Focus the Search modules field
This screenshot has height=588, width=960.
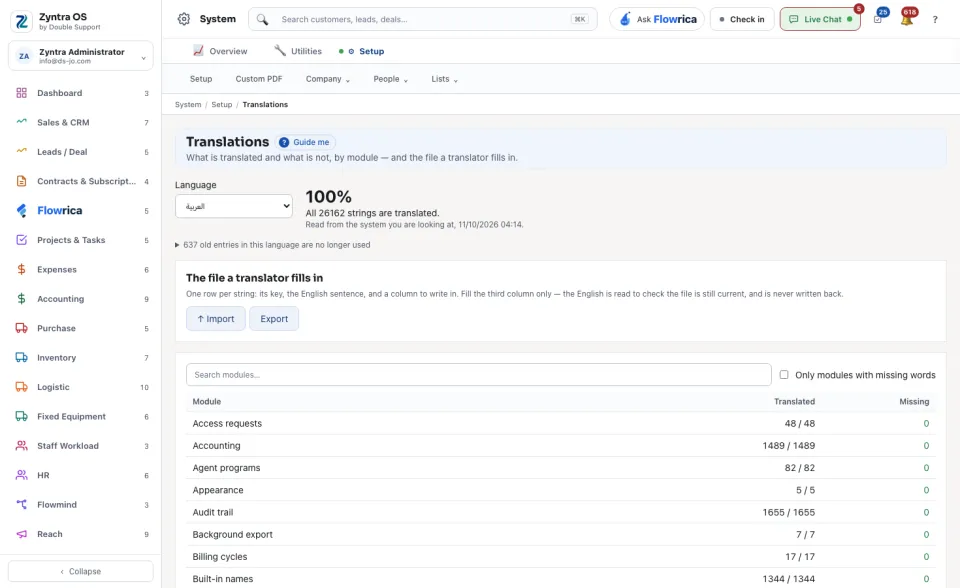[479, 374]
